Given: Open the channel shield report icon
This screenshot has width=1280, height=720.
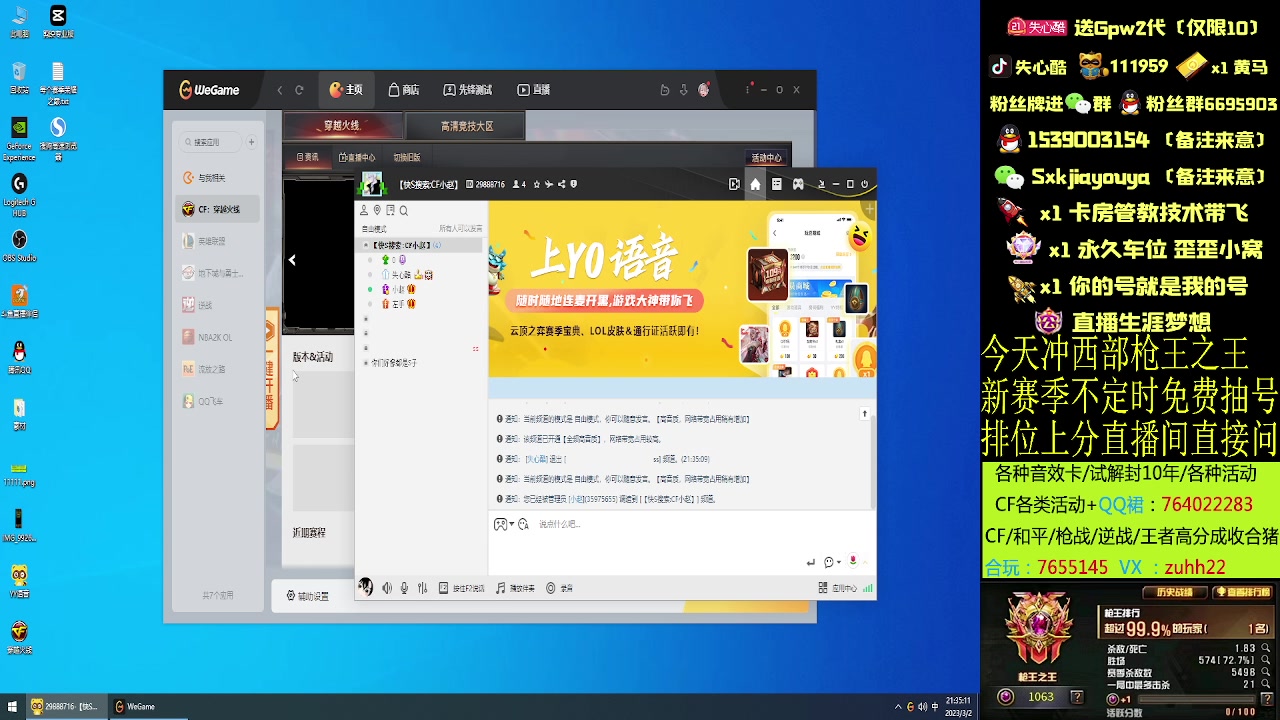Looking at the screenshot, I should [573, 184].
